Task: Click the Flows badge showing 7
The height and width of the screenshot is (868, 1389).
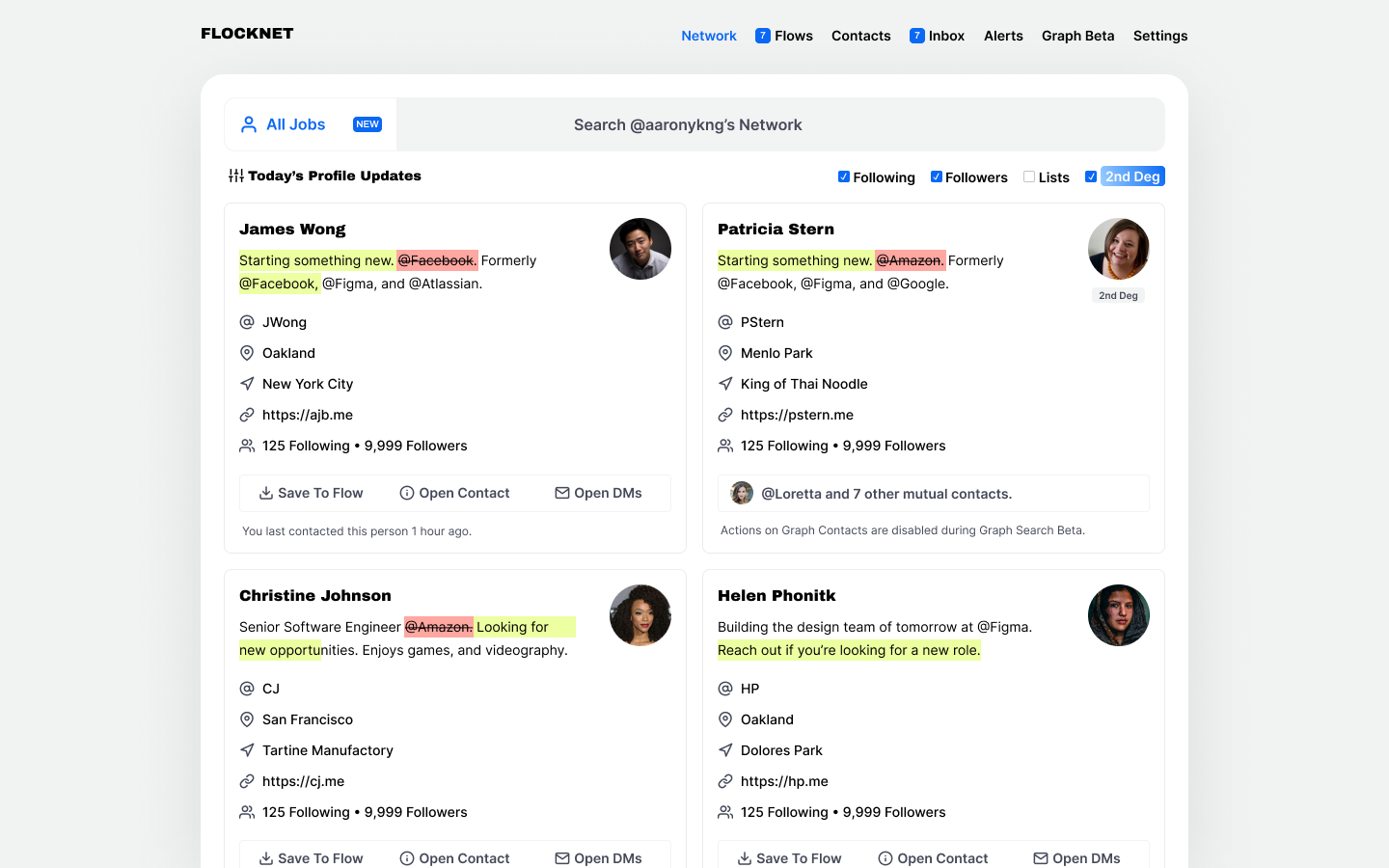Action: pos(763,36)
